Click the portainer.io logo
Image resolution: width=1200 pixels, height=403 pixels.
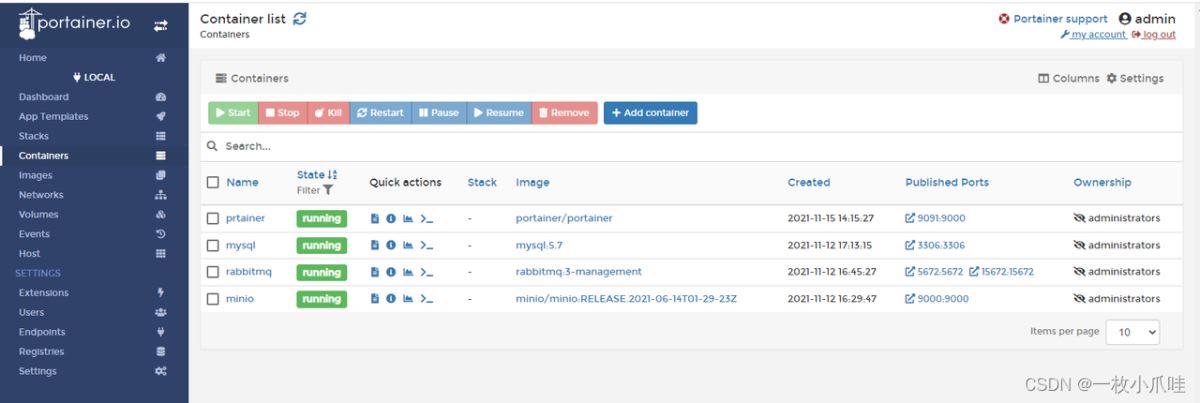(77, 24)
